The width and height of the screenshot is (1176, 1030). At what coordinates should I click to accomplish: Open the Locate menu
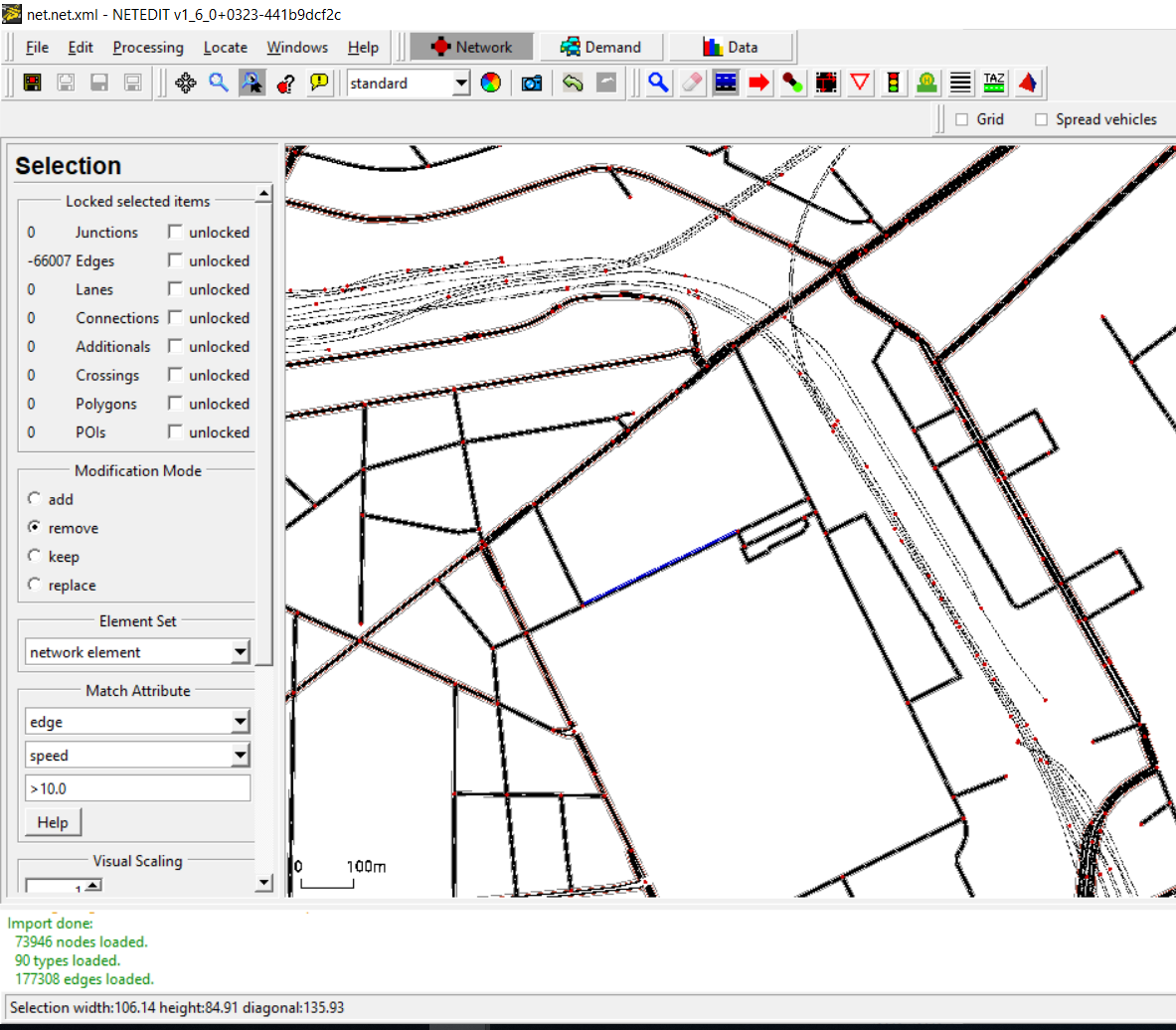click(225, 48)
